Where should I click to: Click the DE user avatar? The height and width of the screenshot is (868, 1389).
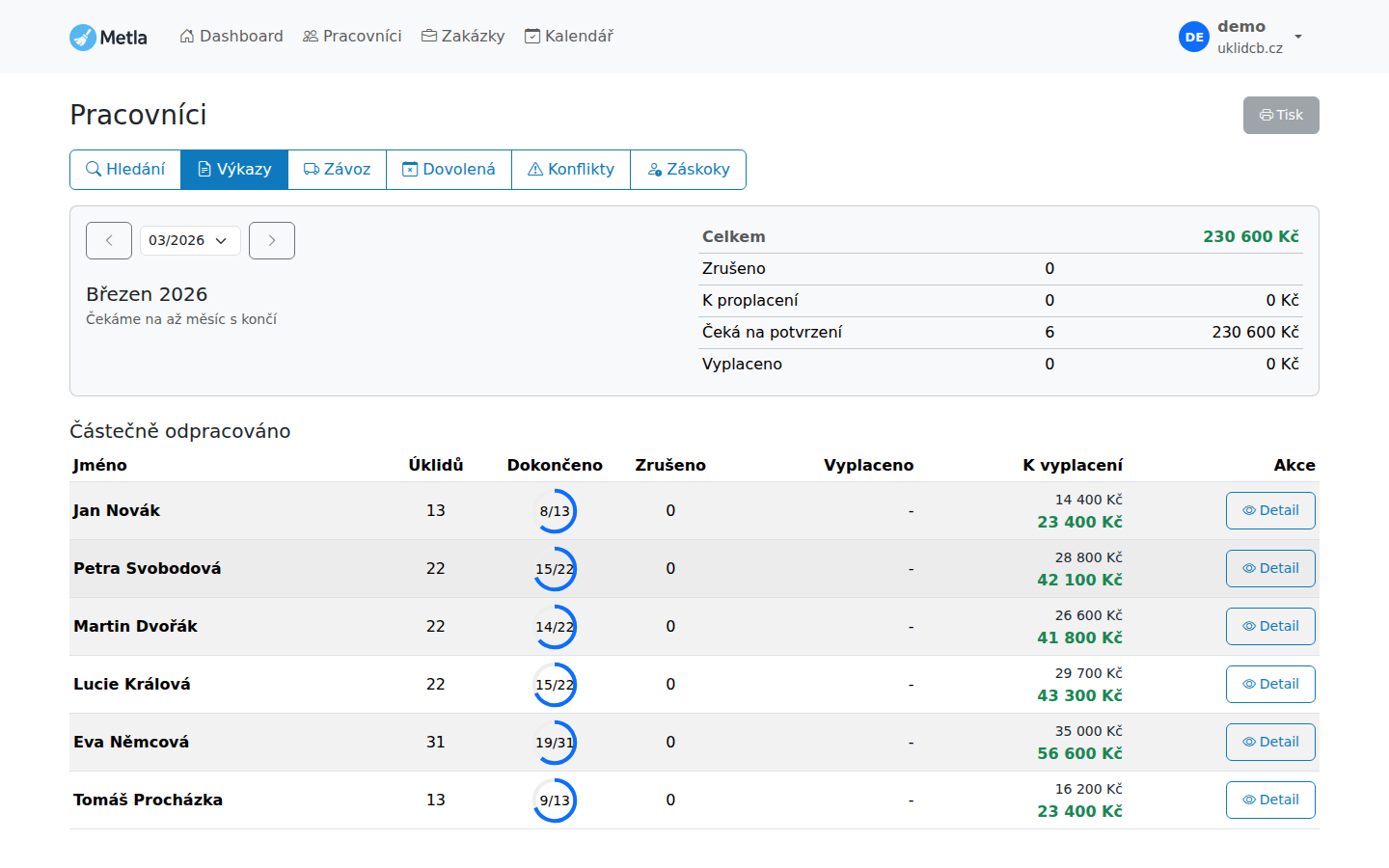(x=1193, y=38)
